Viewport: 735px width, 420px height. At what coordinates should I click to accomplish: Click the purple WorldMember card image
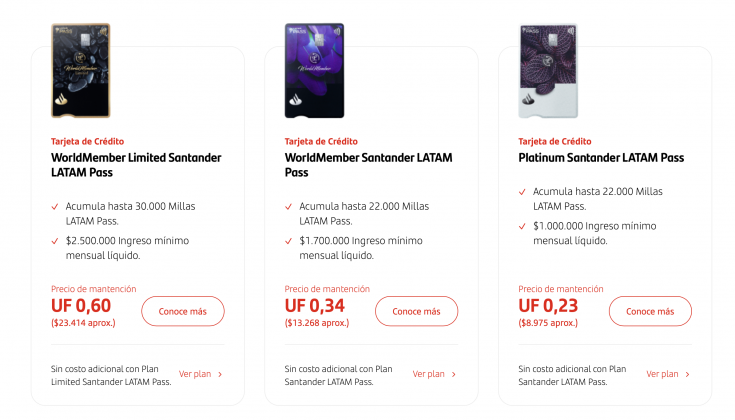click(314, 70)
